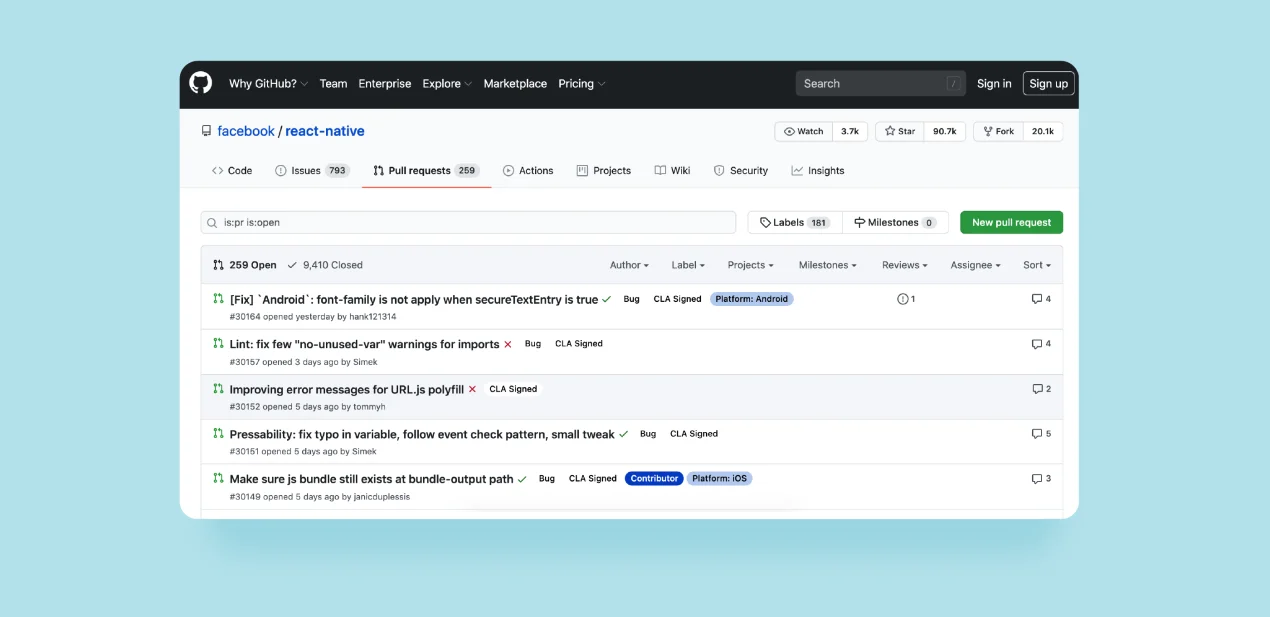Expand the Why GitHub? menu
The height and width of the screenshot is (617, 1270).
click(x=268, y=84)
